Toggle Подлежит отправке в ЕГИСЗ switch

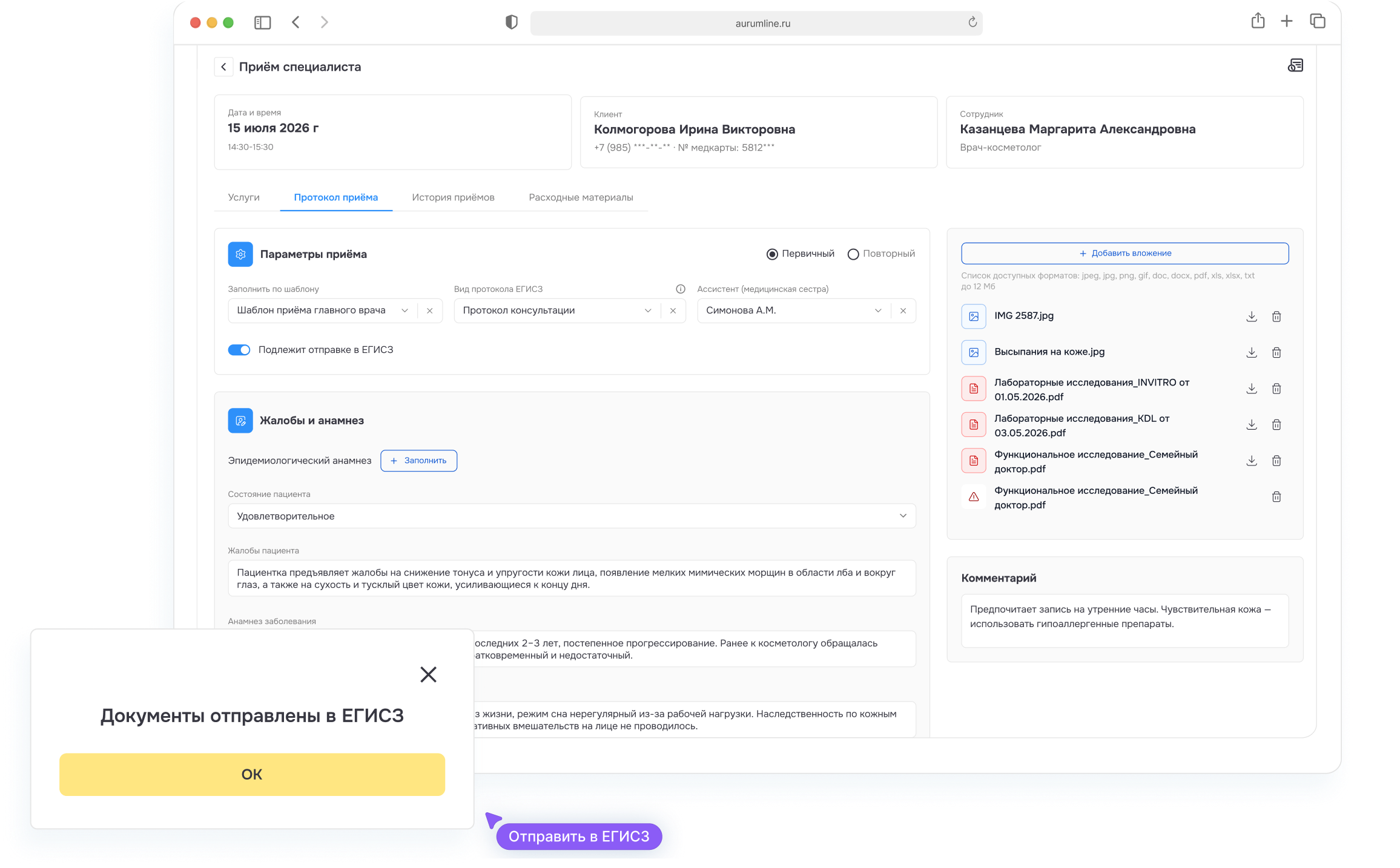pos(239,350)
